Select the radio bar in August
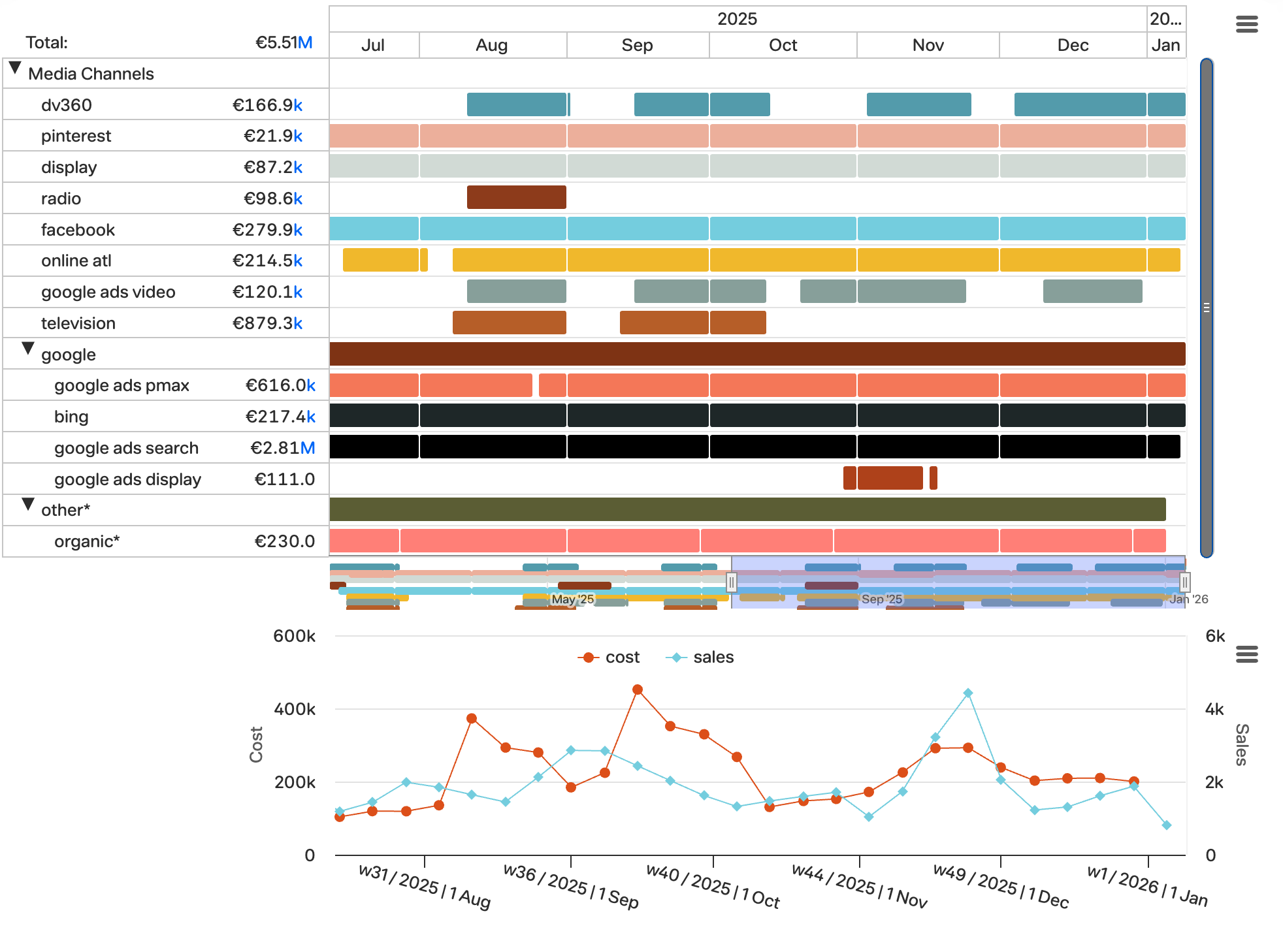Image resolution: width=1283 pixels, height=952 pixels. (x=516, y=197)
